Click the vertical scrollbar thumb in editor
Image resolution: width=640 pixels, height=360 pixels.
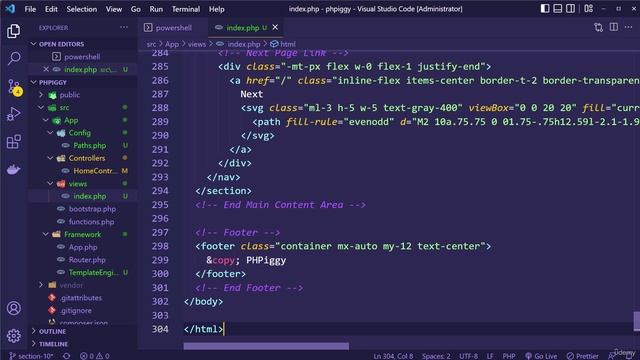point(636,321)
